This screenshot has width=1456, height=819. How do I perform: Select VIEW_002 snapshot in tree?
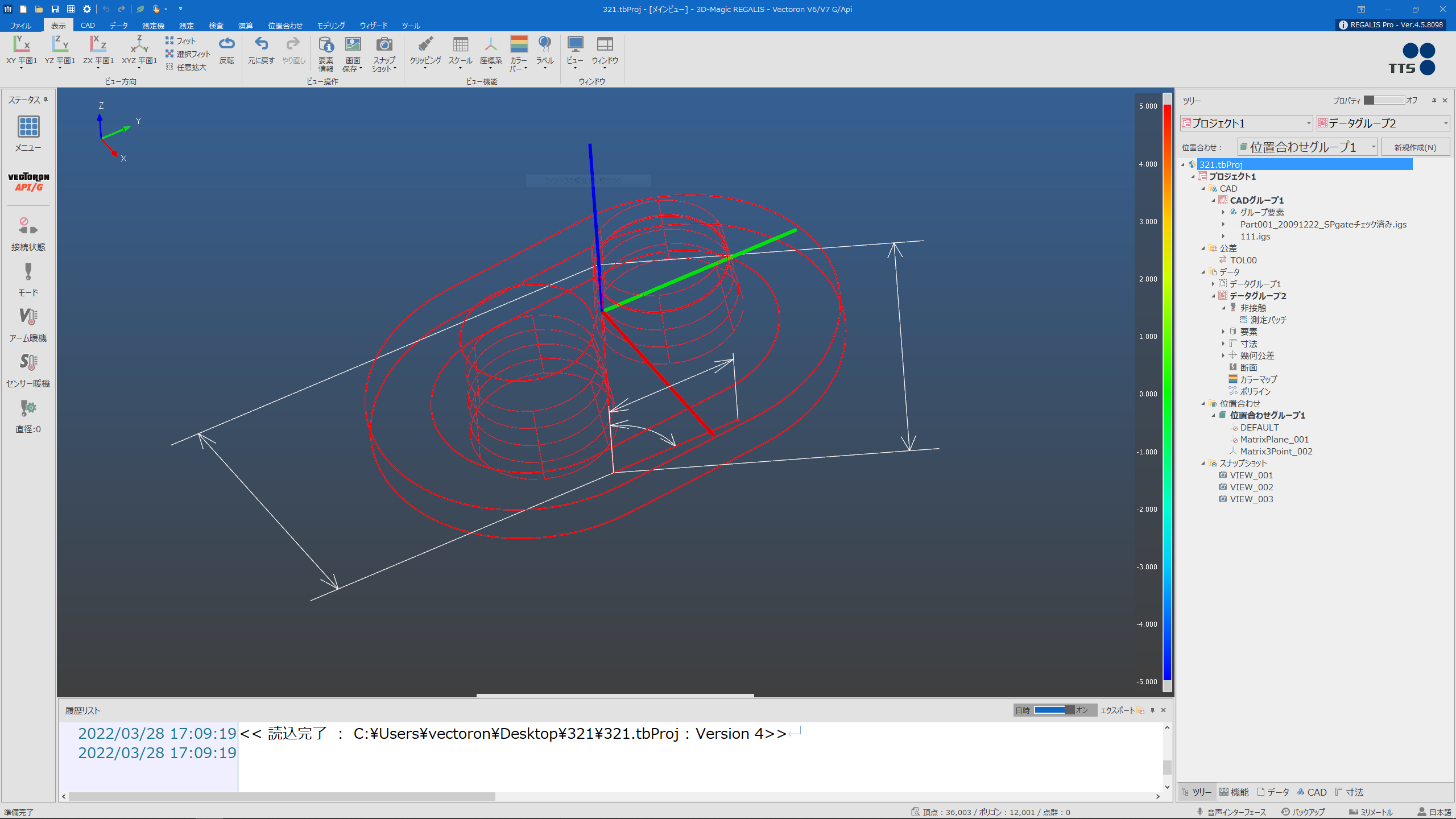point(1251,487)
